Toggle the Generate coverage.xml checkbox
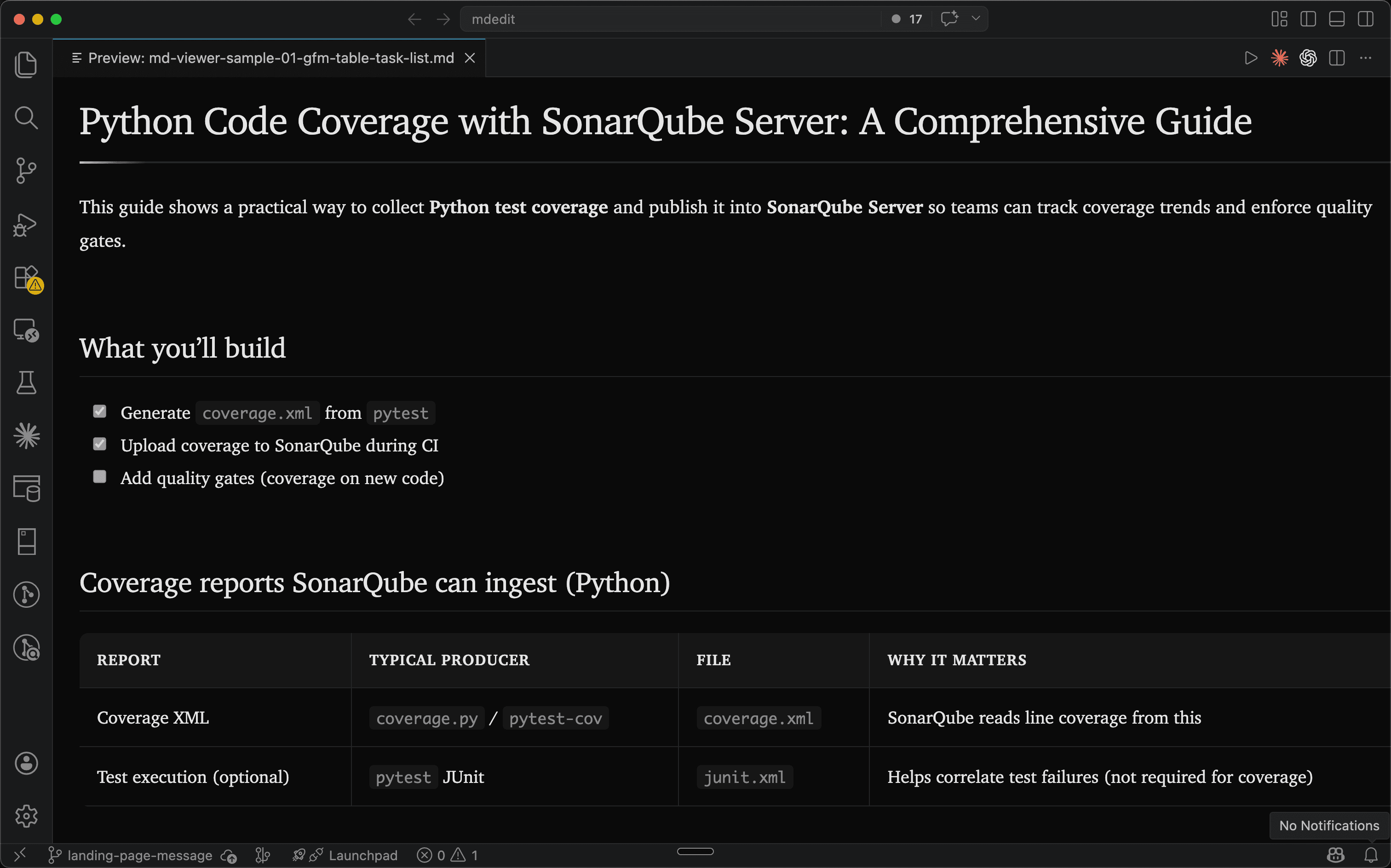1391x868 pixels. click(99, 411)
